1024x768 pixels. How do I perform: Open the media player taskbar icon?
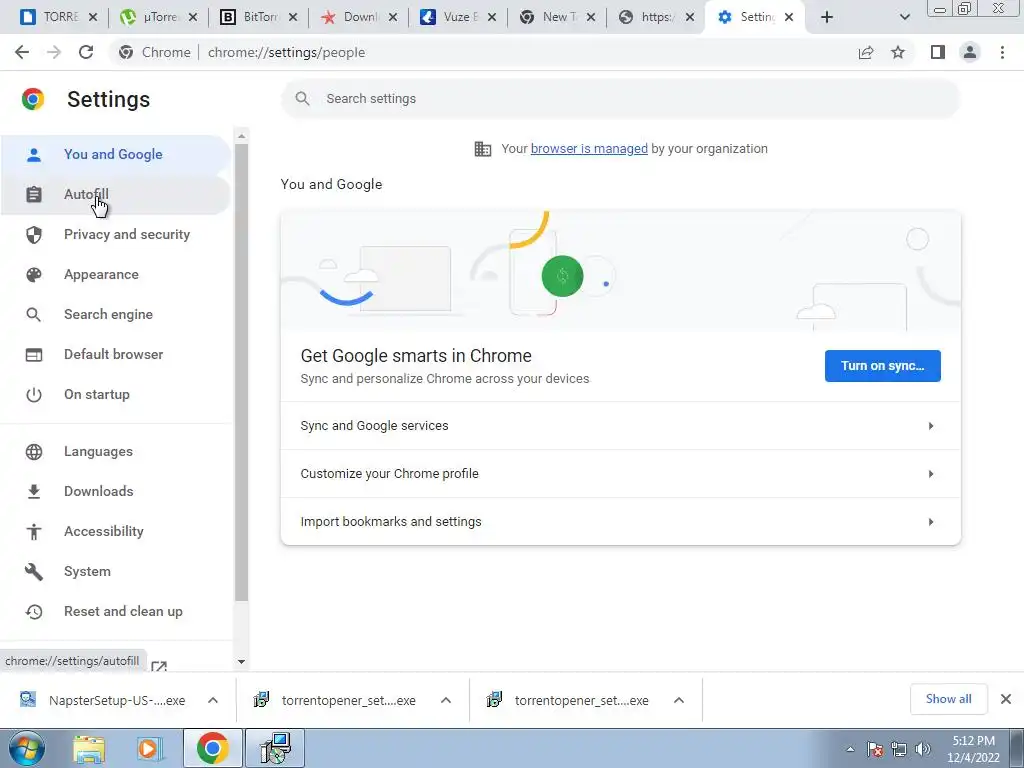[149, 749]
